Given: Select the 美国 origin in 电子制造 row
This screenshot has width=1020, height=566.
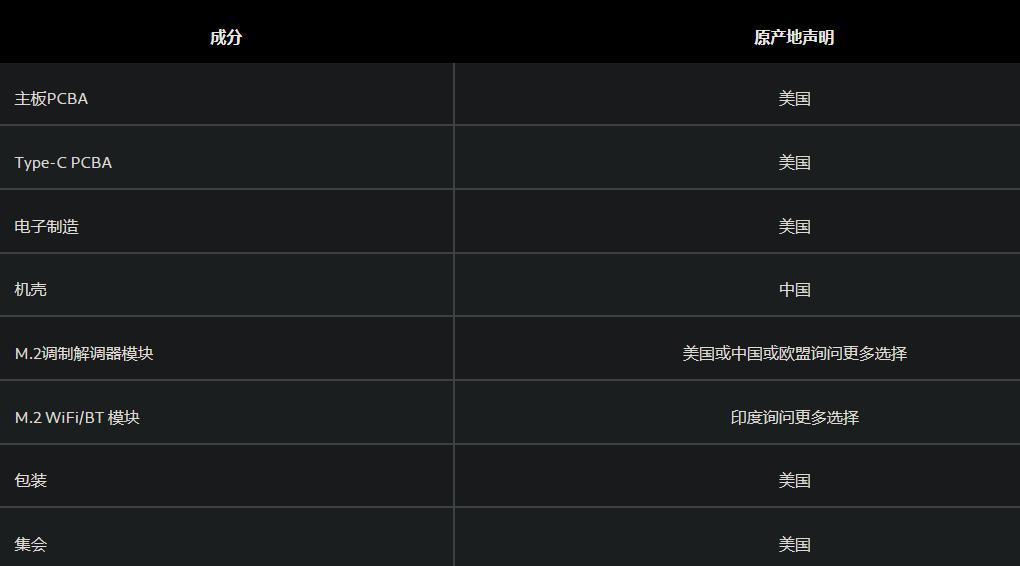Looking at the screenshot, I should (x=794, y=227).
